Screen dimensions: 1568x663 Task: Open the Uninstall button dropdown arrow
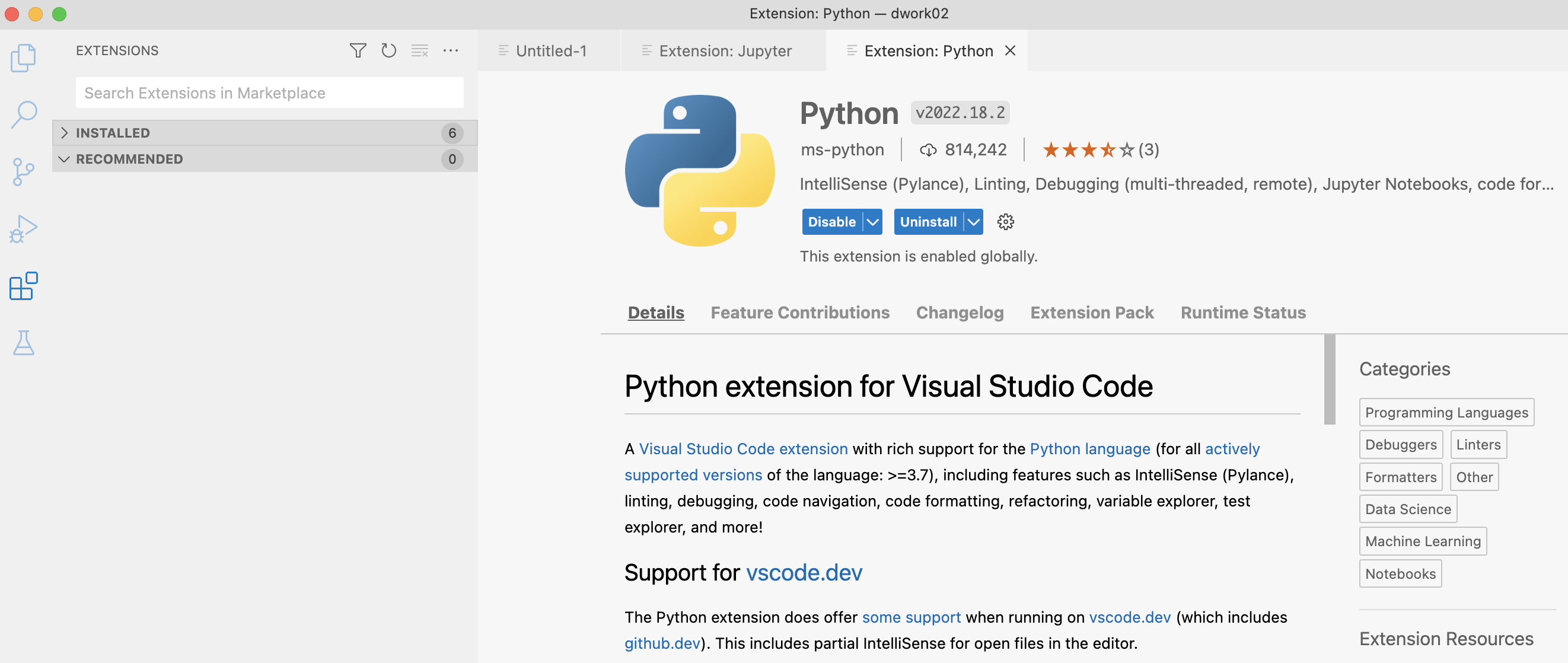tap(973, 222)
